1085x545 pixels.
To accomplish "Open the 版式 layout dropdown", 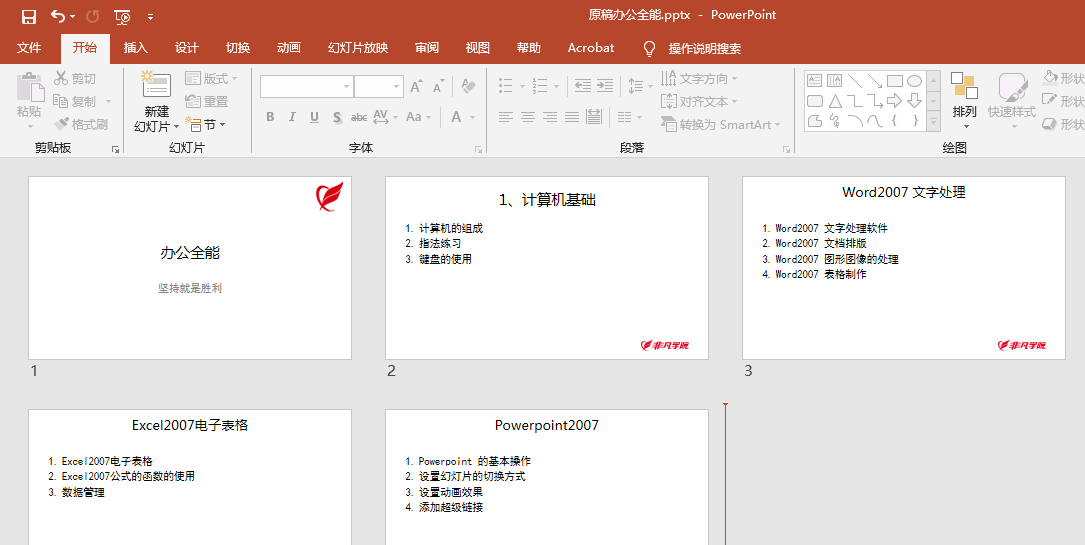I will 211,79.
